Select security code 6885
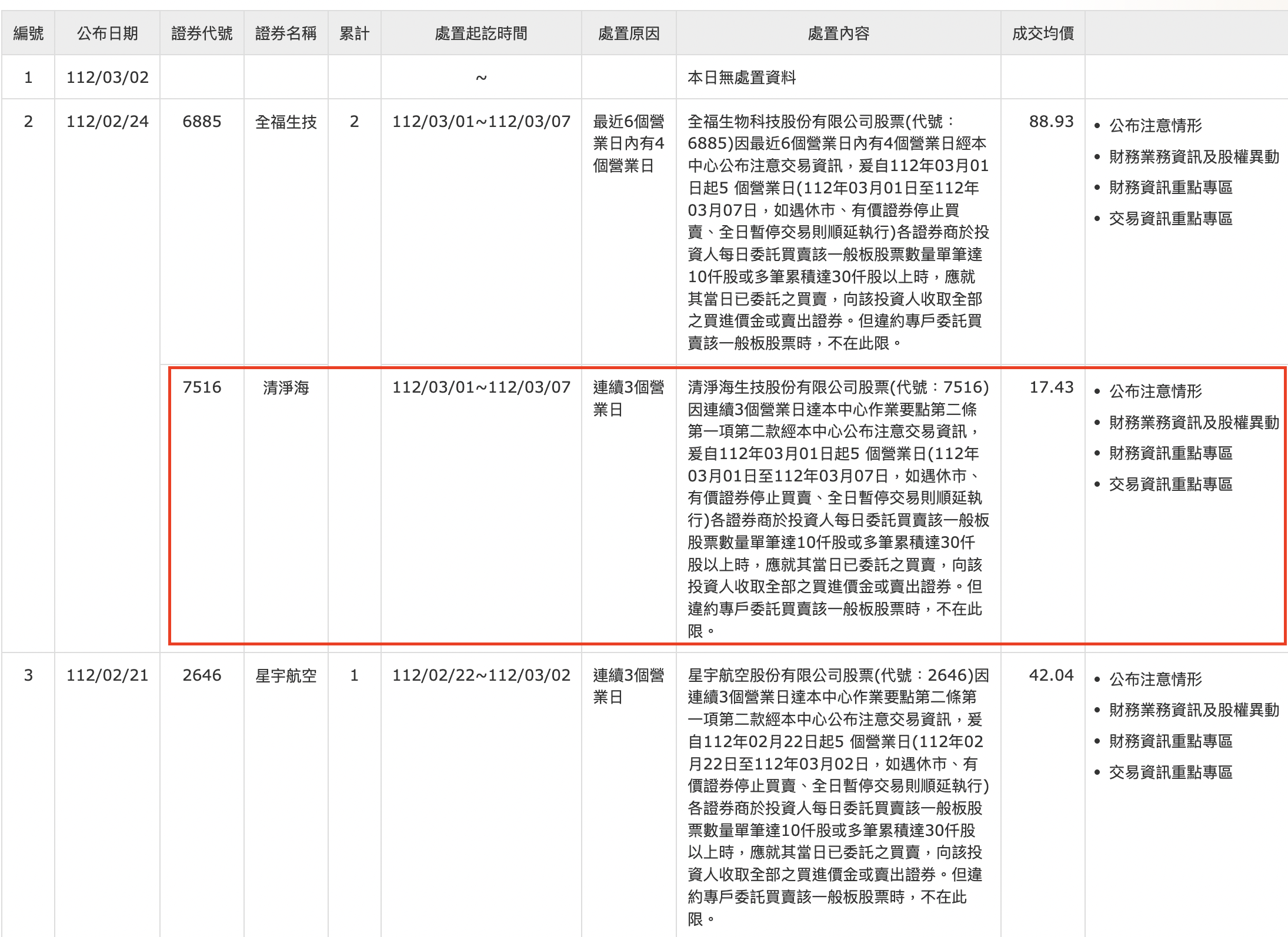This screenshot has width=1288, height=937. click(202, 122)
